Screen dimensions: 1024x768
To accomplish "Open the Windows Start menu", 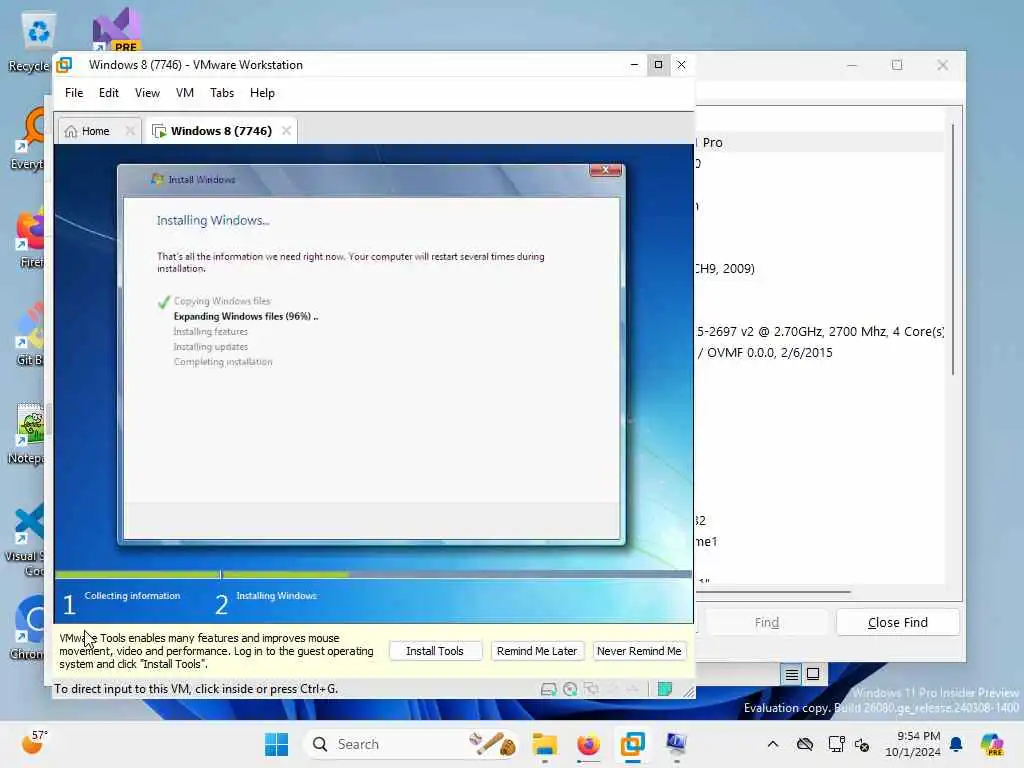I will coord(277,744).
